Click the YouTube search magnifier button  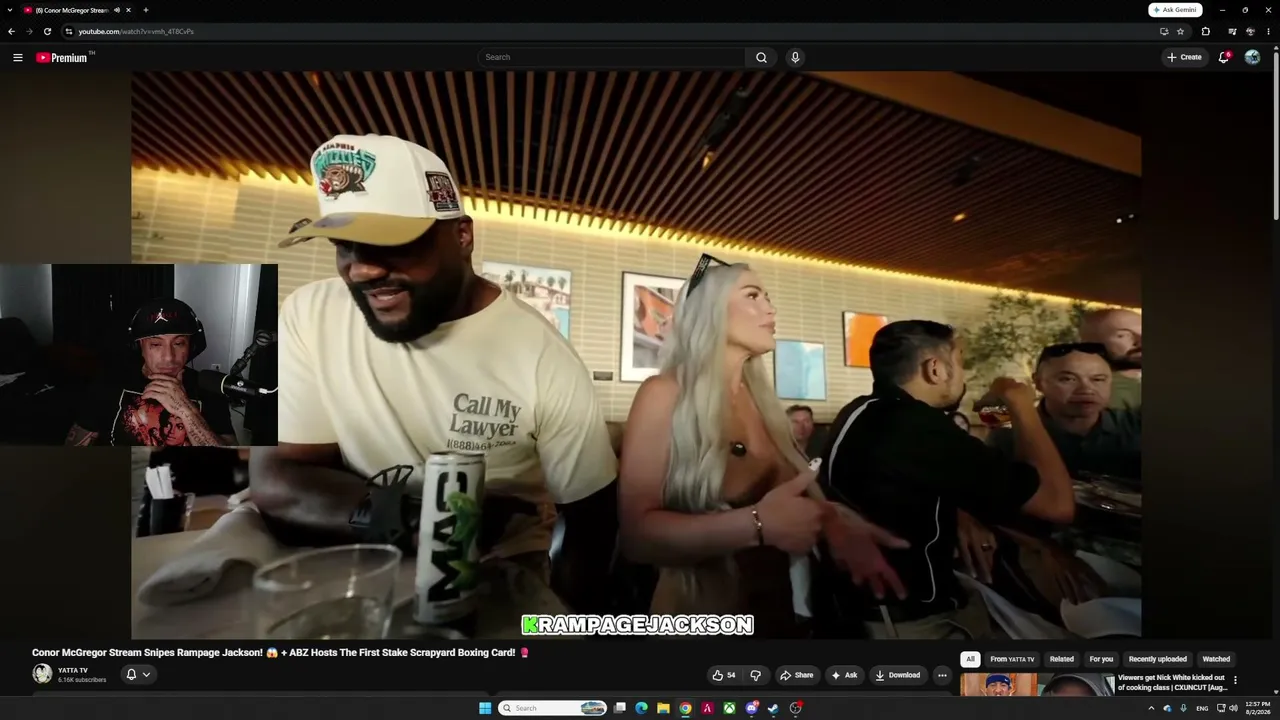[x=761, y=57]
